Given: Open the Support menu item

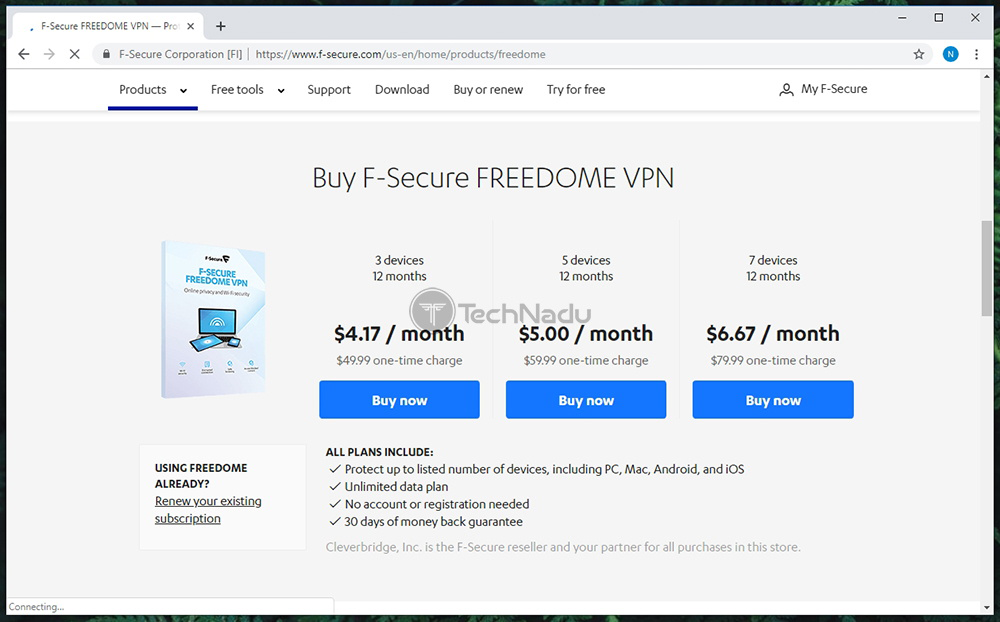Looking at the screenshot, I should click(x=329, y=90).
